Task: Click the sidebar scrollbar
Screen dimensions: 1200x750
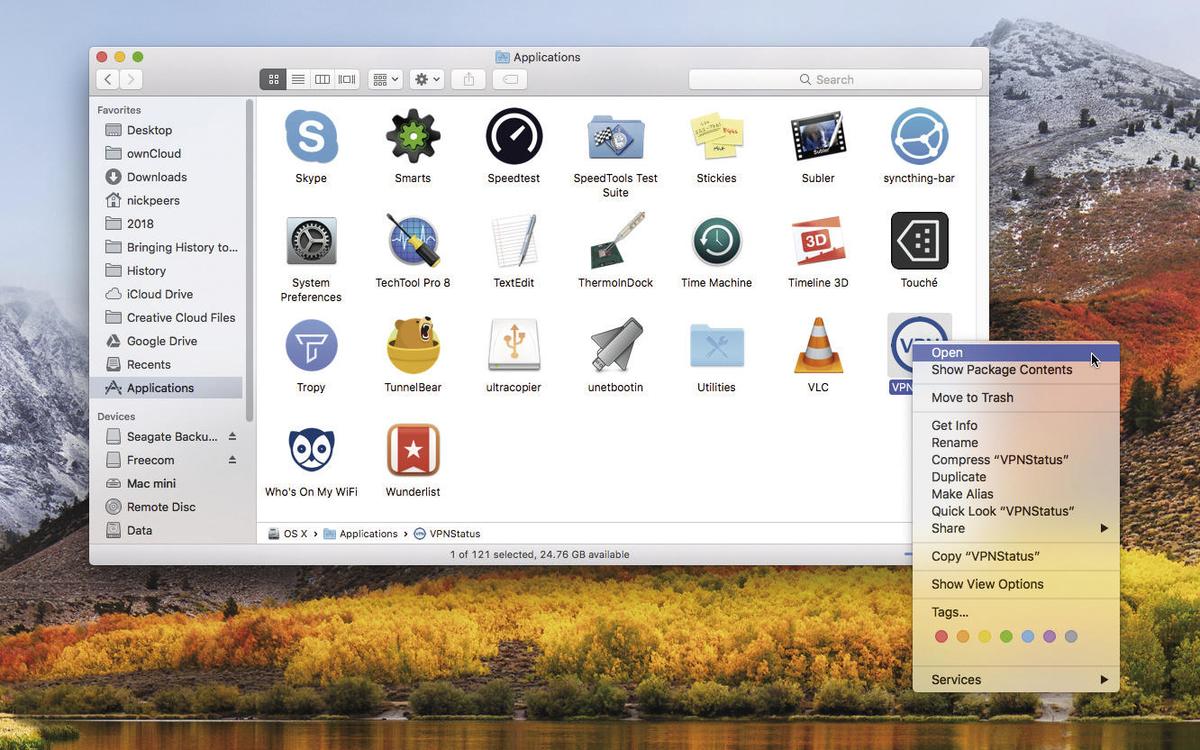Action: click(x=250, y=258)
